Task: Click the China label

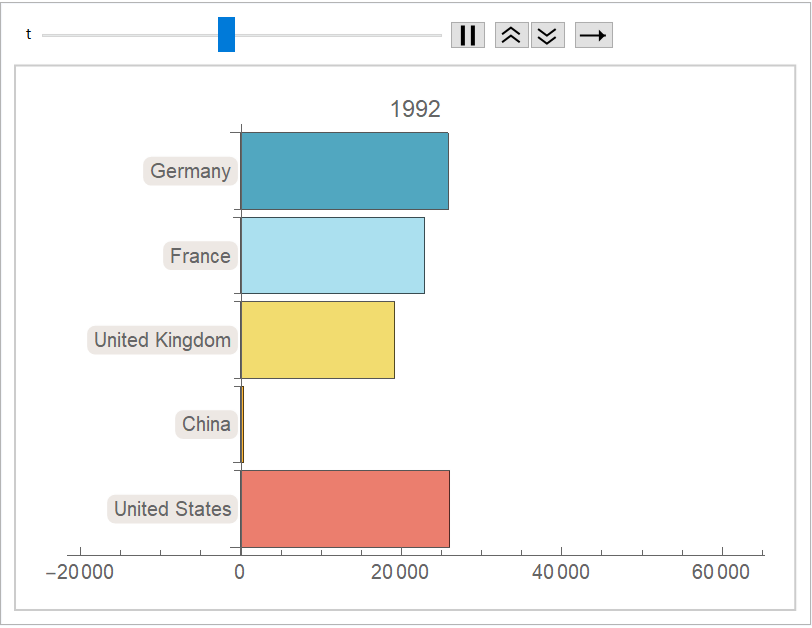Action: (206, 424)
